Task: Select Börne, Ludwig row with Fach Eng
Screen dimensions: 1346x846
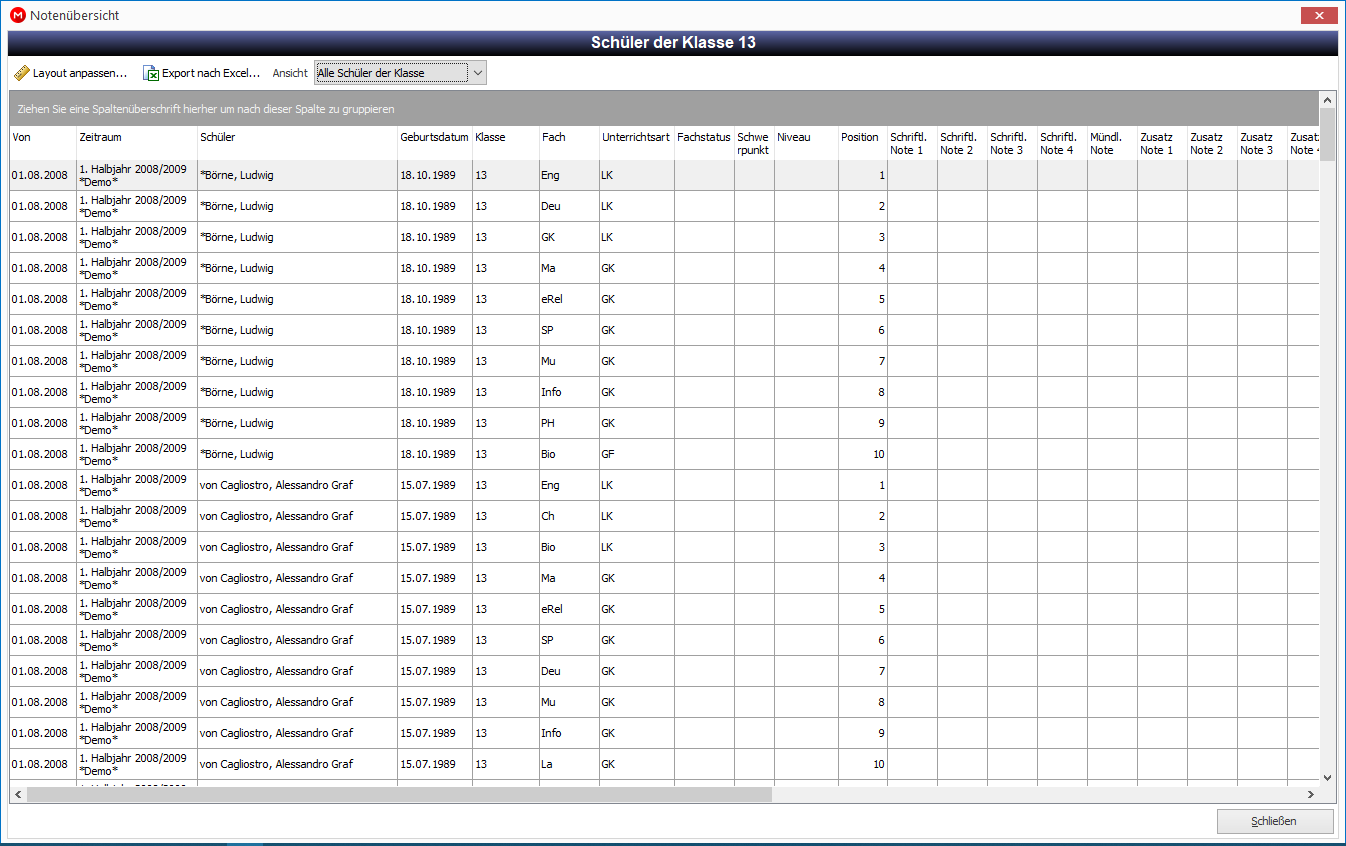Action: (x=664, y=175)
